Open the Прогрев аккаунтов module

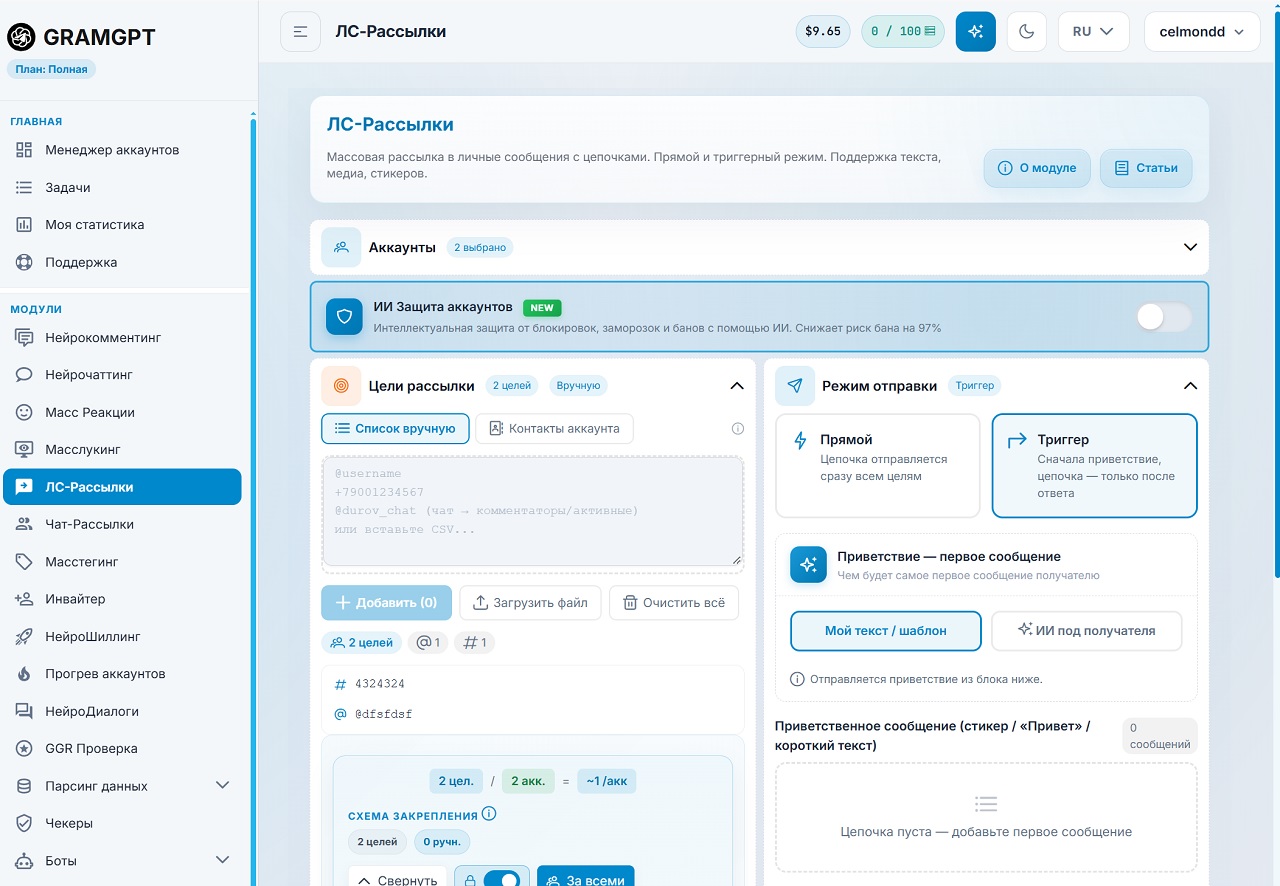pyautogui.click(x=122, y=674)
